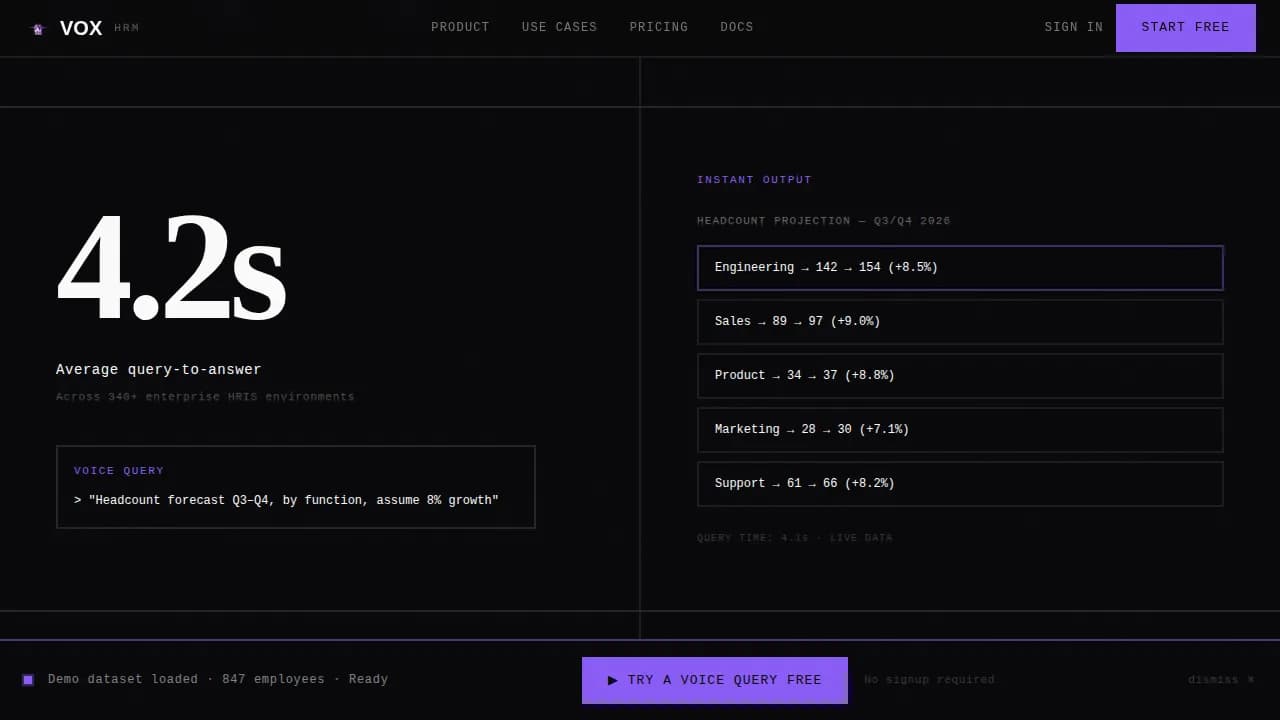Click the Instant Output label
Viewport: 1280px width, 720px height.
click(x=754, y=180)
